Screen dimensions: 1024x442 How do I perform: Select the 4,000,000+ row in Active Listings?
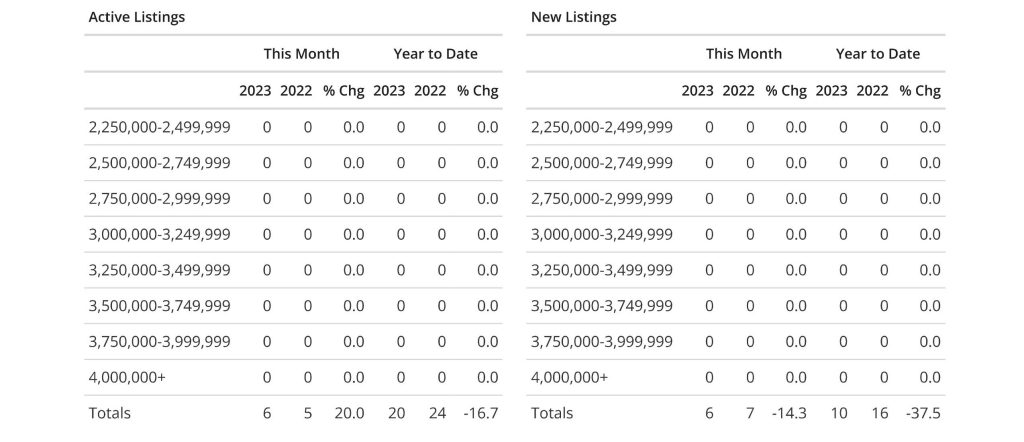(x=127, y=377)
